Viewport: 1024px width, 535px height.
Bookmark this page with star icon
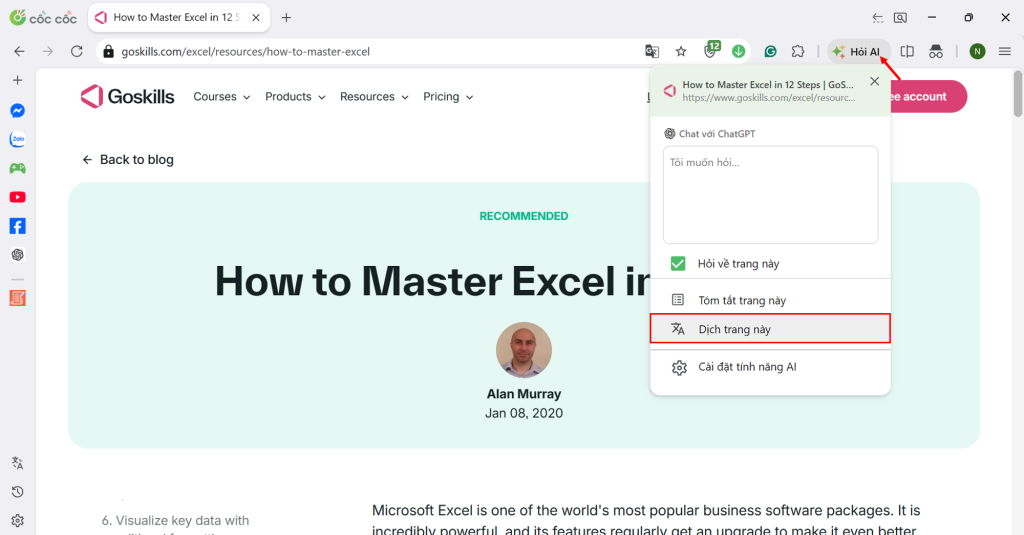(681, 52)
